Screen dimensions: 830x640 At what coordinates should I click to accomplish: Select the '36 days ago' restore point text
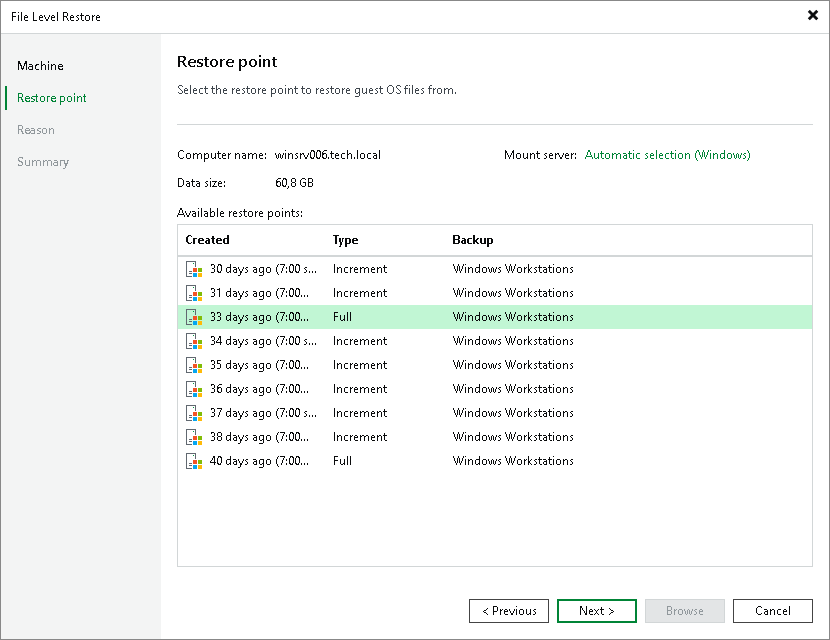[259, 389]
